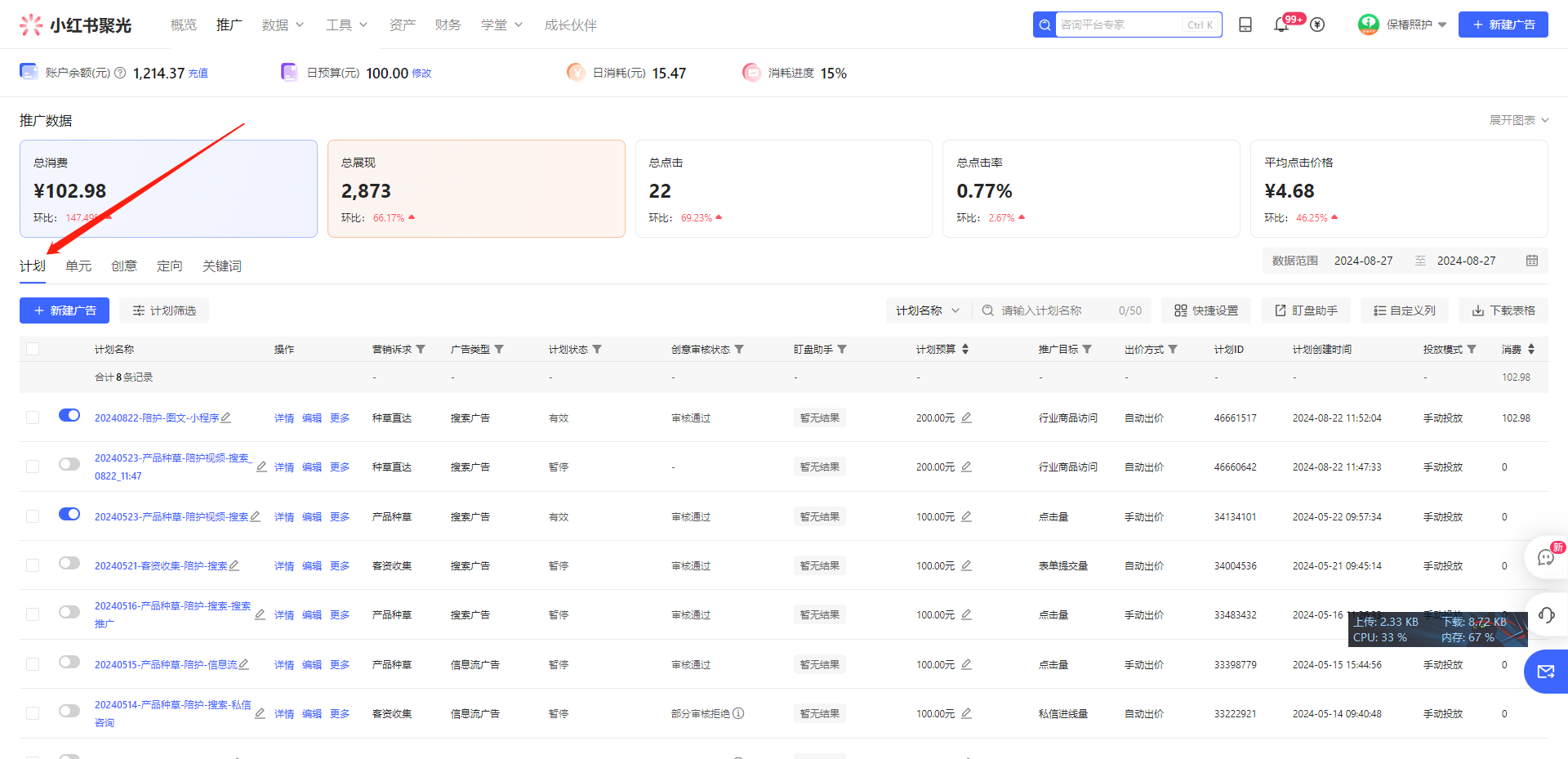Go to 概览 in top navigation

[184, 25]
